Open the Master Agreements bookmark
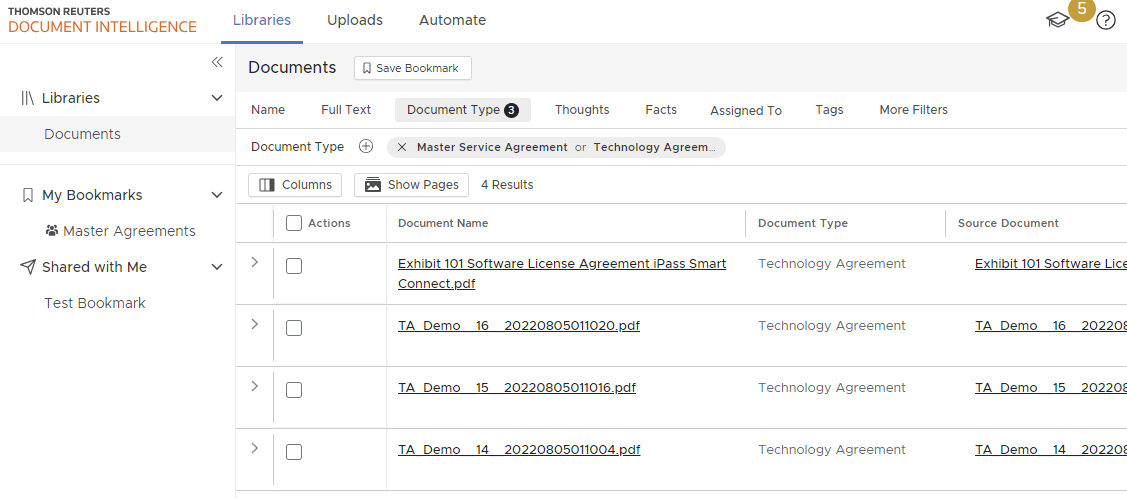Viewport: 1127px width, 499px height. (x=129, y=231)
